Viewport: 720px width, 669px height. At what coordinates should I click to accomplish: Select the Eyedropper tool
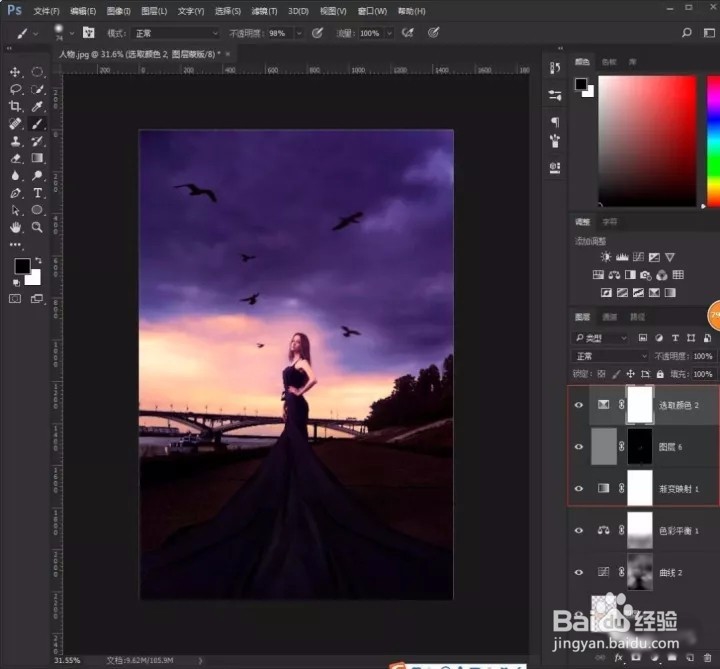(37, 107)
